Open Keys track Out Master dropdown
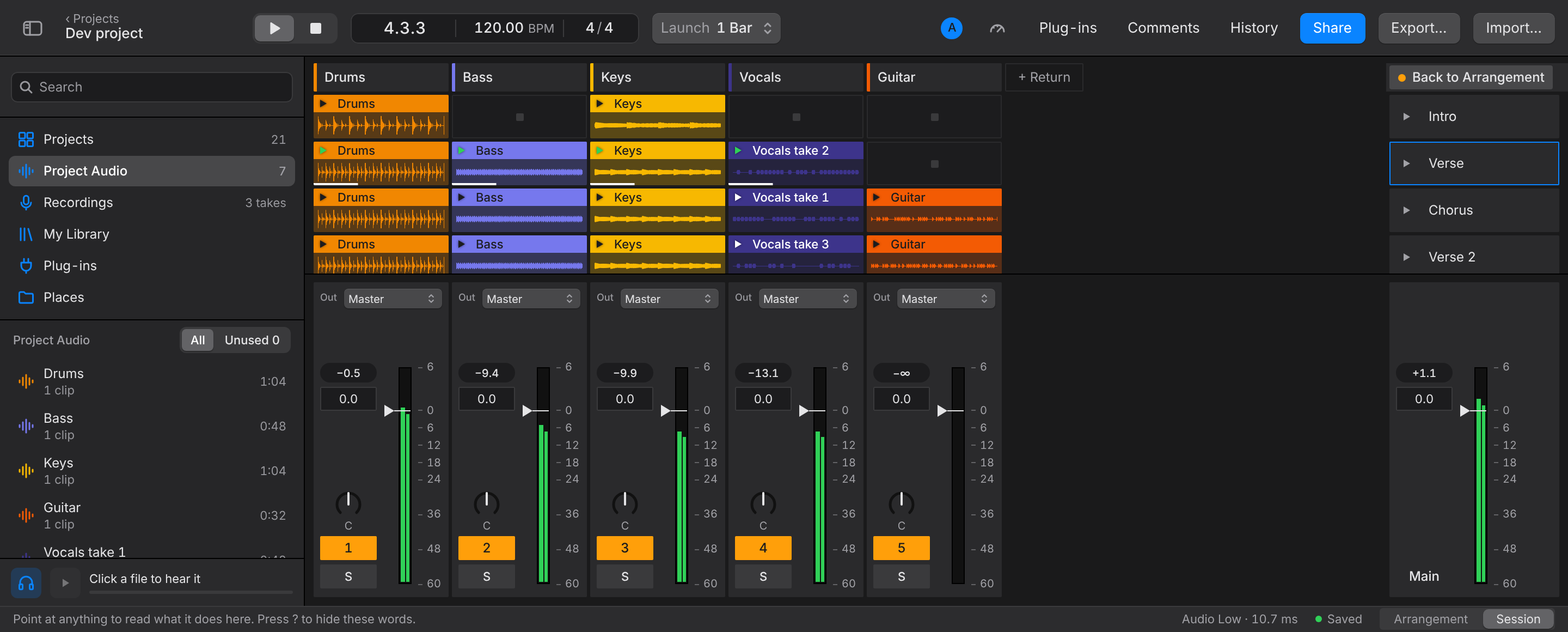Image resolution: width=1568 pixels, height=632 pixels. tap(669, 299)
